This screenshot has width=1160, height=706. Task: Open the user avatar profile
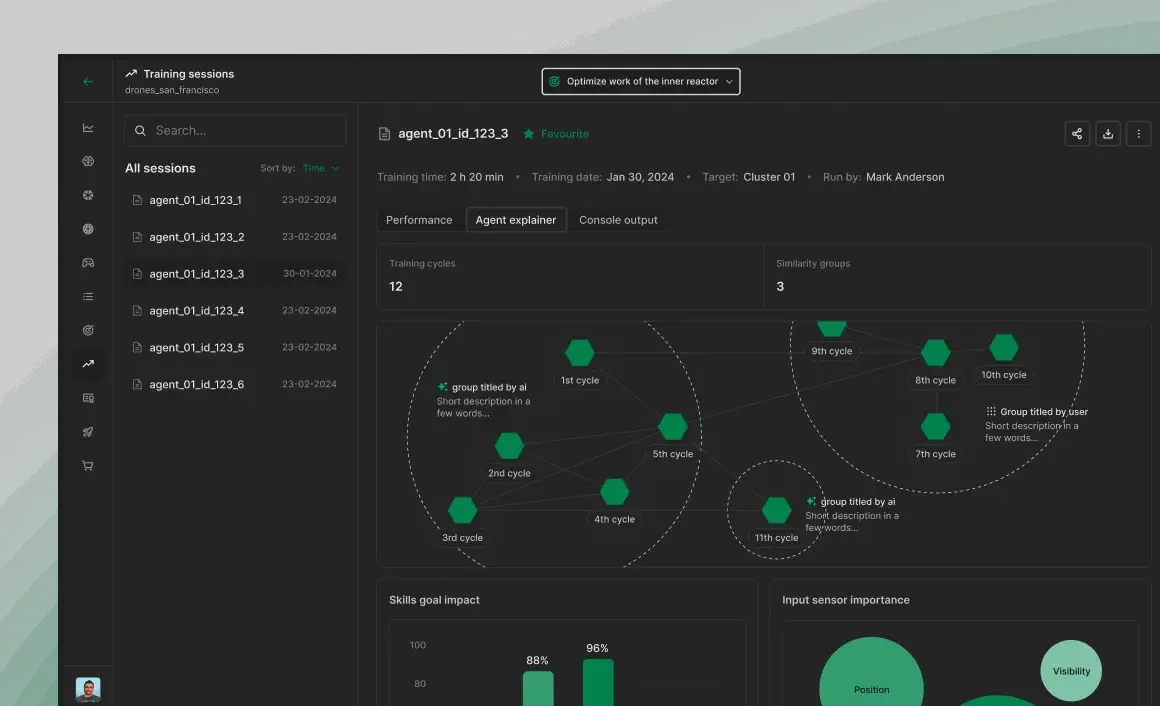(88, 690)
